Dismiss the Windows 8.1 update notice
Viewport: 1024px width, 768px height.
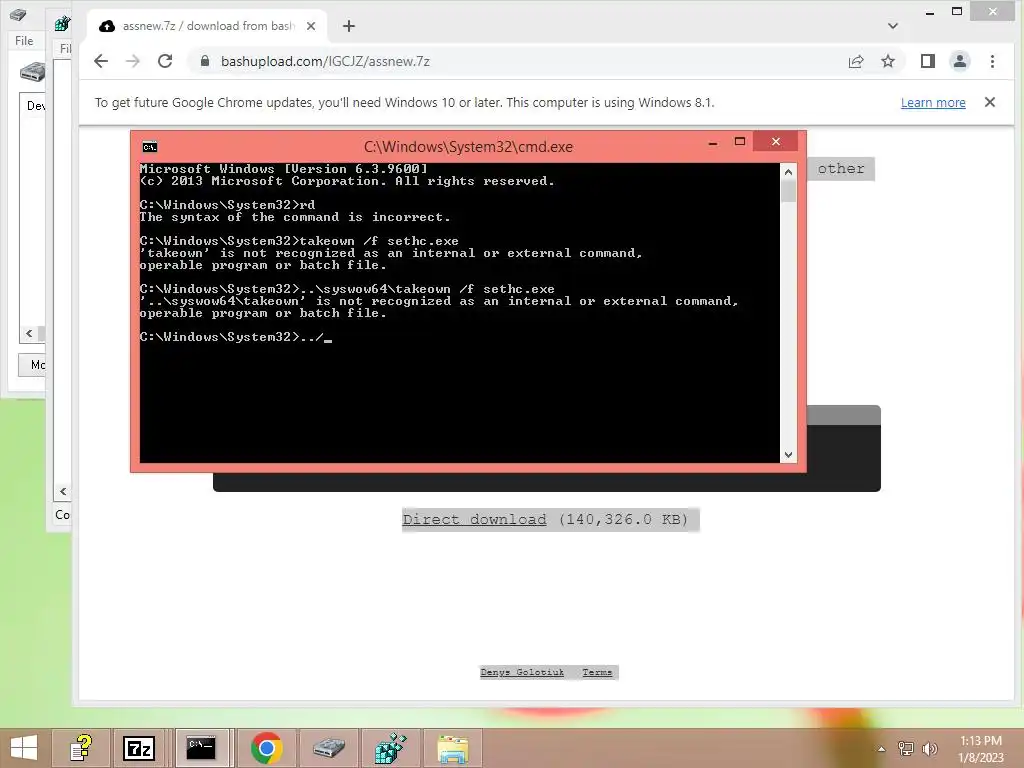[x=989, y=102]
